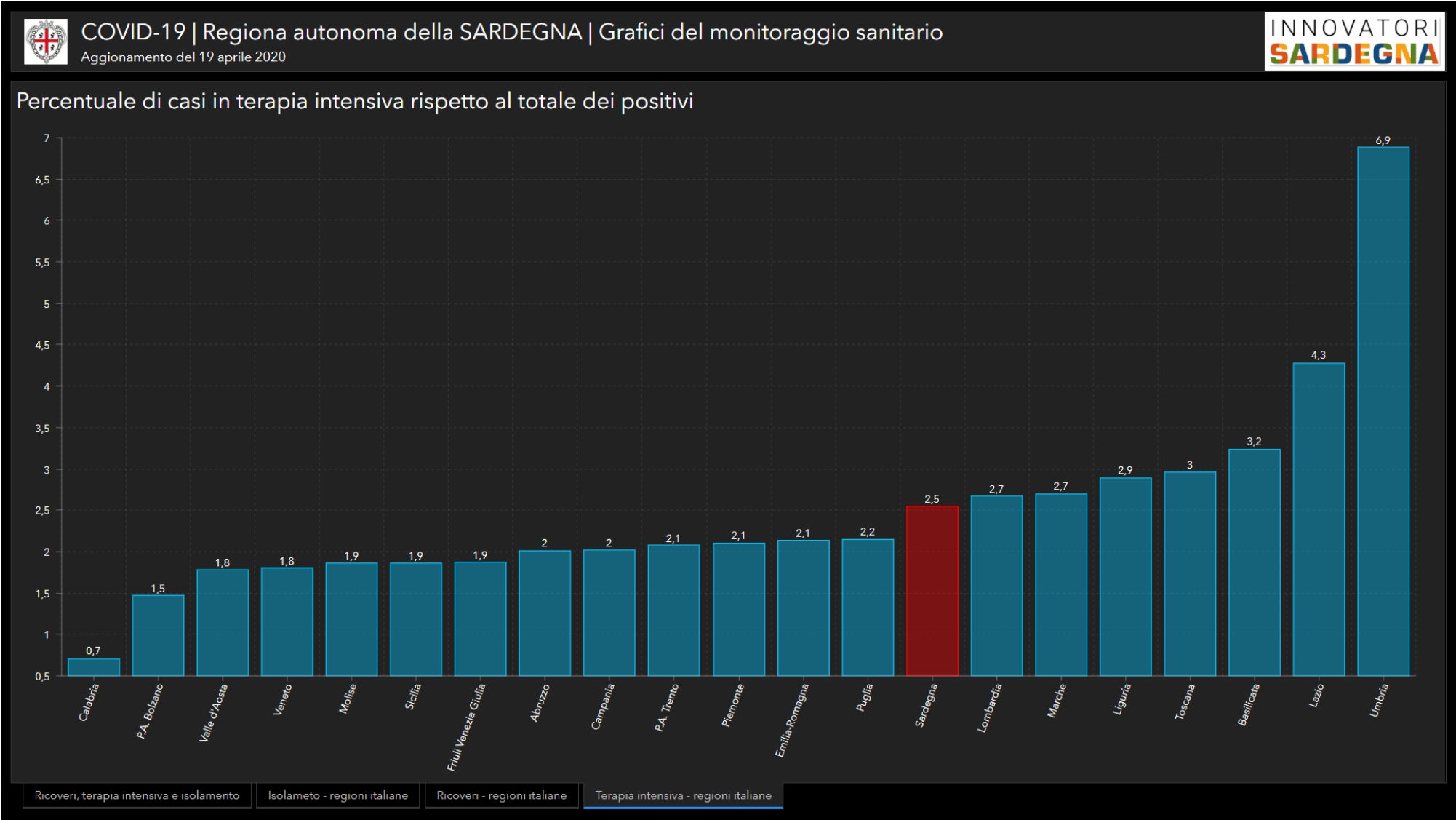Viewport: 1456px width, 820px height.
Task: Click Terapia intensiva - regioni italiane tab
Action: (x=683, y=795)
